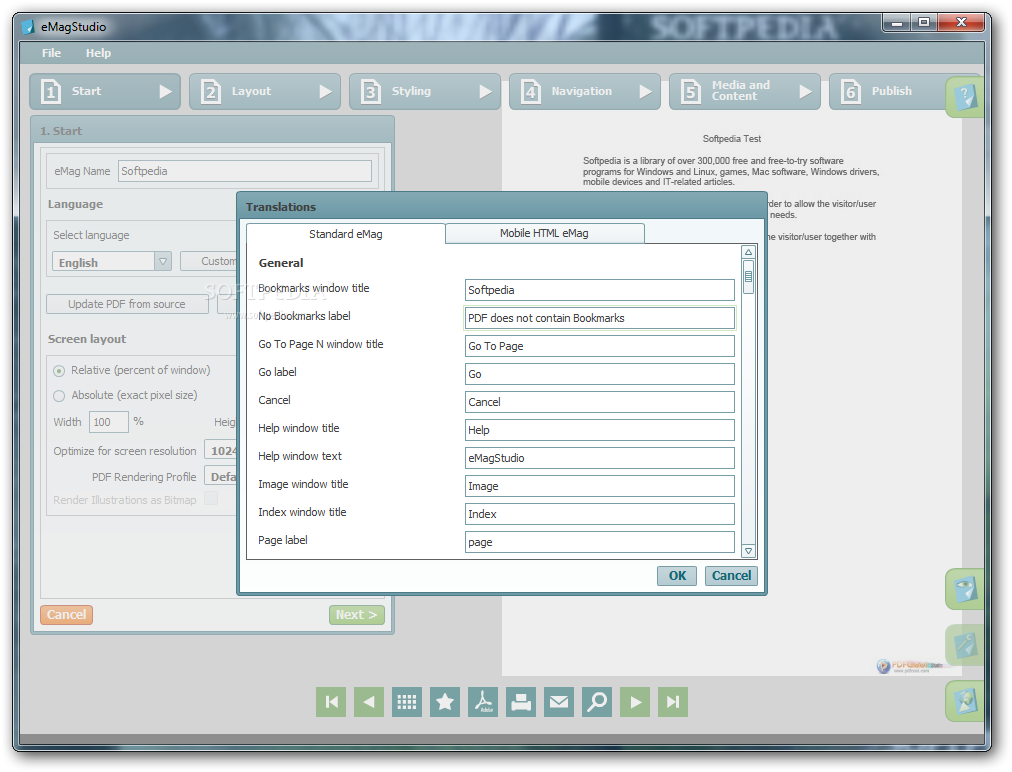Open step 3 Styling
This screenshot has width=1012, height=772.
(x=425, y=92)
